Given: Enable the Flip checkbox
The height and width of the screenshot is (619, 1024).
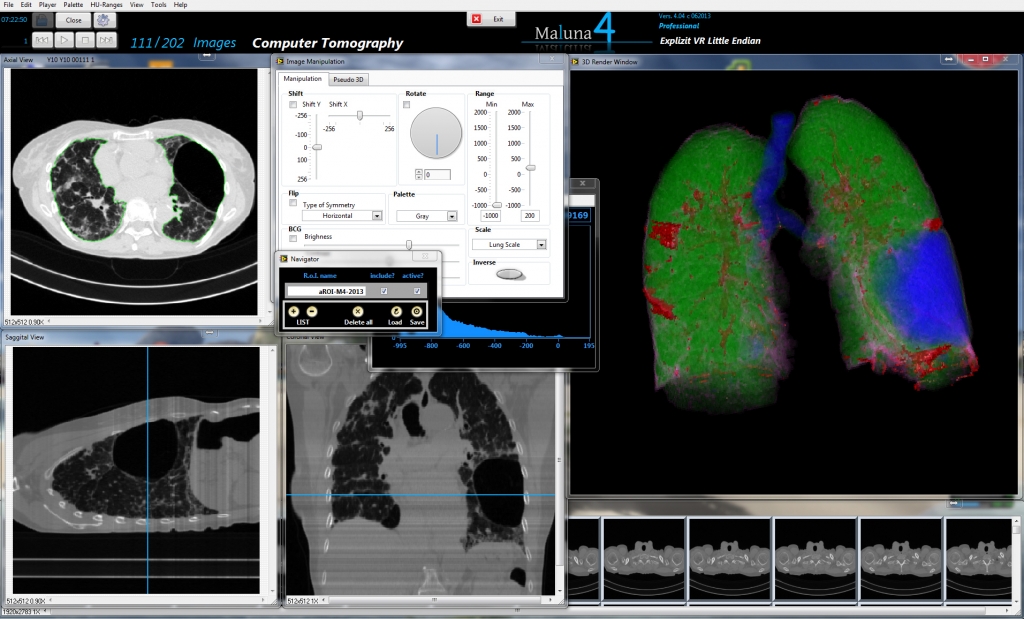Looking at the screenshot, I should point(293,203).
